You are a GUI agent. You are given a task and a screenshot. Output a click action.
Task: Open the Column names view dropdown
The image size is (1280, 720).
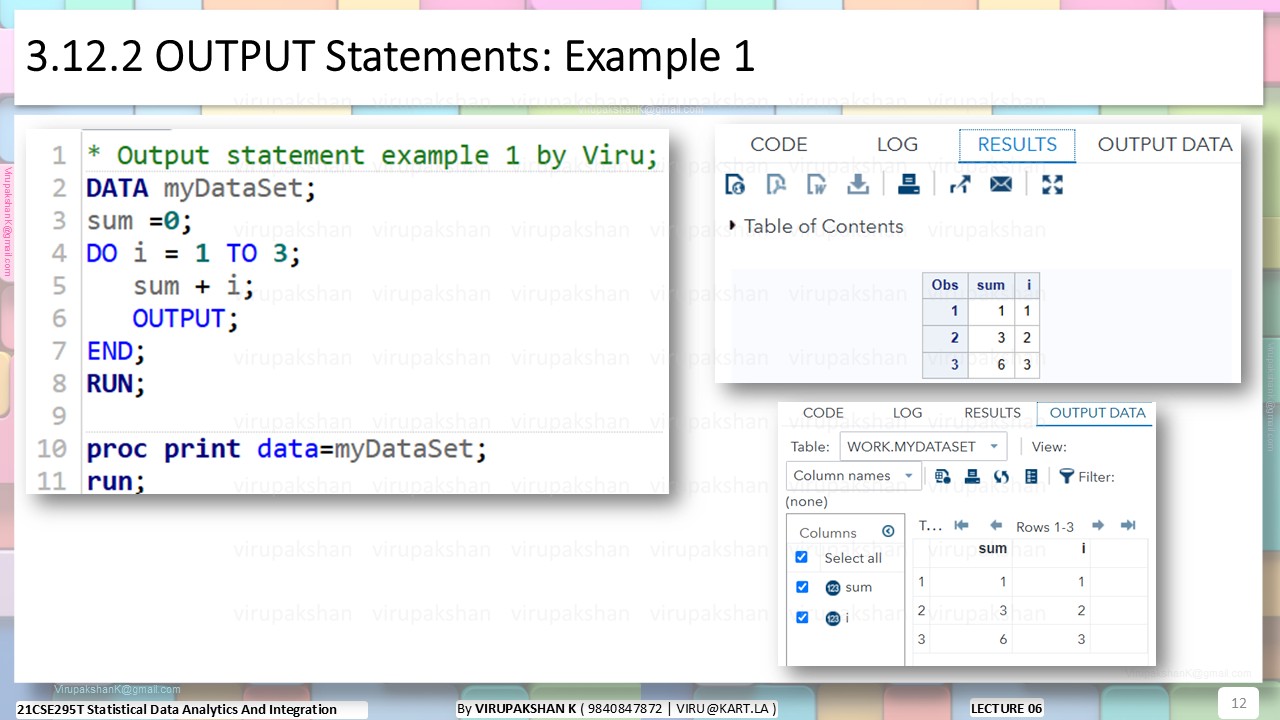(854, 476)
